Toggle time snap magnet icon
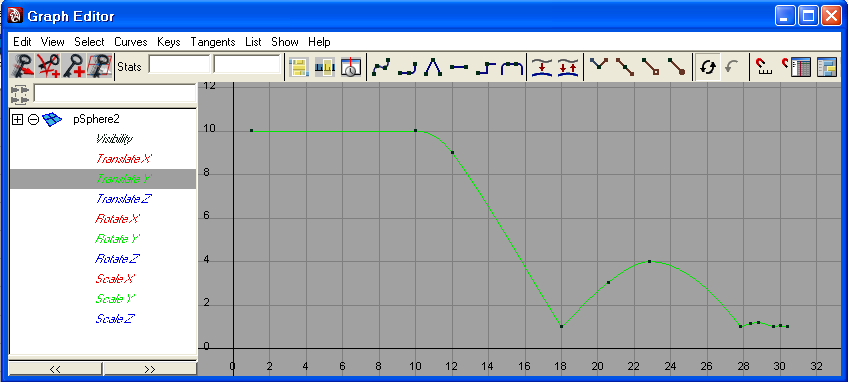 pos(763,67)
